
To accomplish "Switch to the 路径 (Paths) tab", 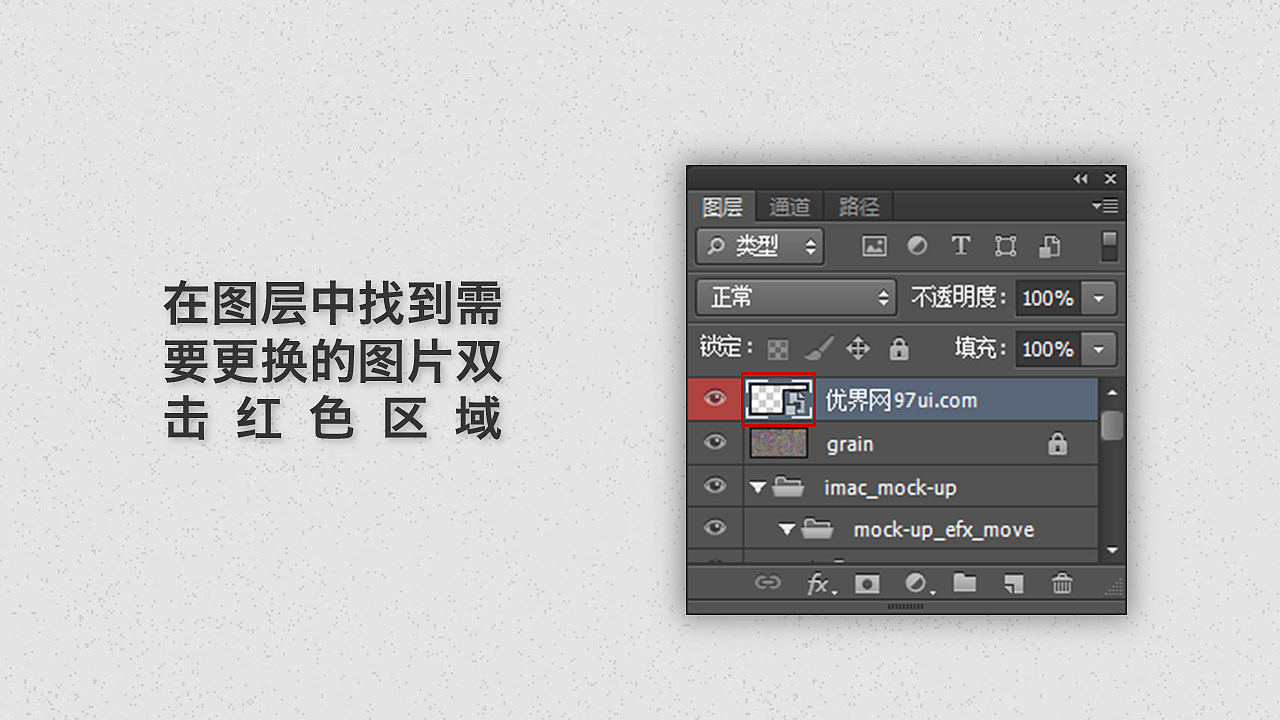I will (858, 206).
